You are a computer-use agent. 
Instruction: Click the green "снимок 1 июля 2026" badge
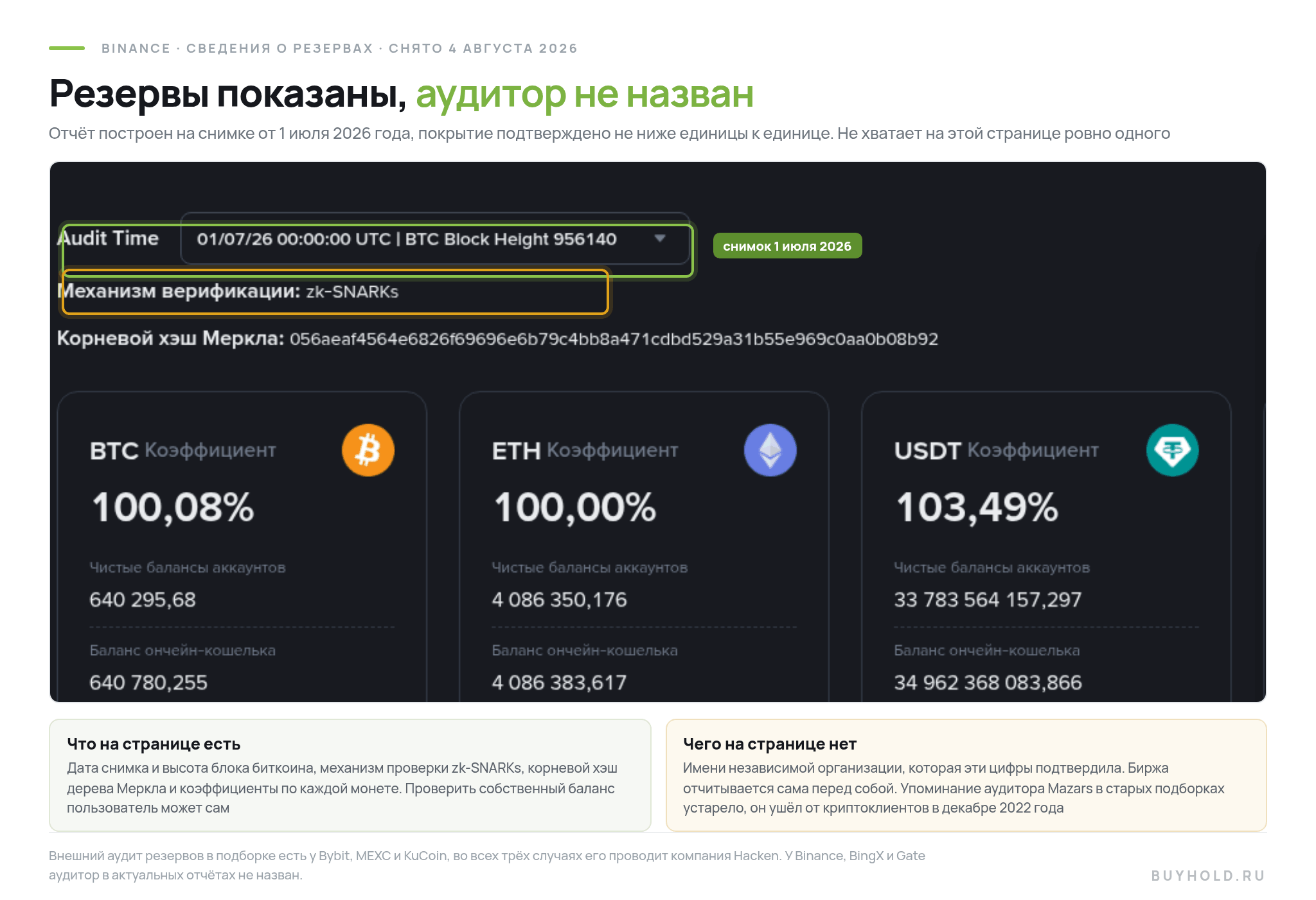787,246
